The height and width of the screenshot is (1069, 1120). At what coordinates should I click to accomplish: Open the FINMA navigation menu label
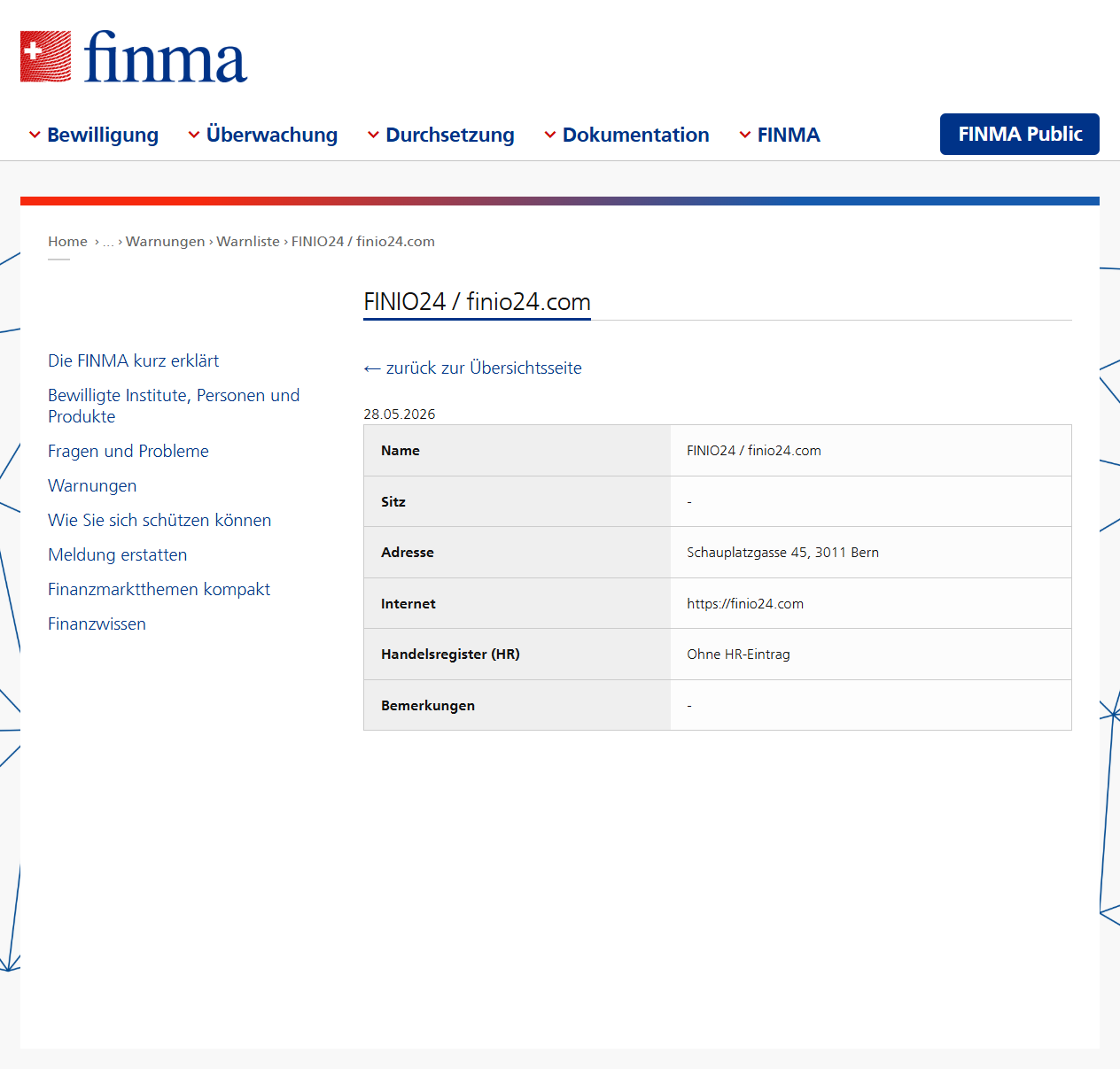pyautogui.click(x=789, y=135)
